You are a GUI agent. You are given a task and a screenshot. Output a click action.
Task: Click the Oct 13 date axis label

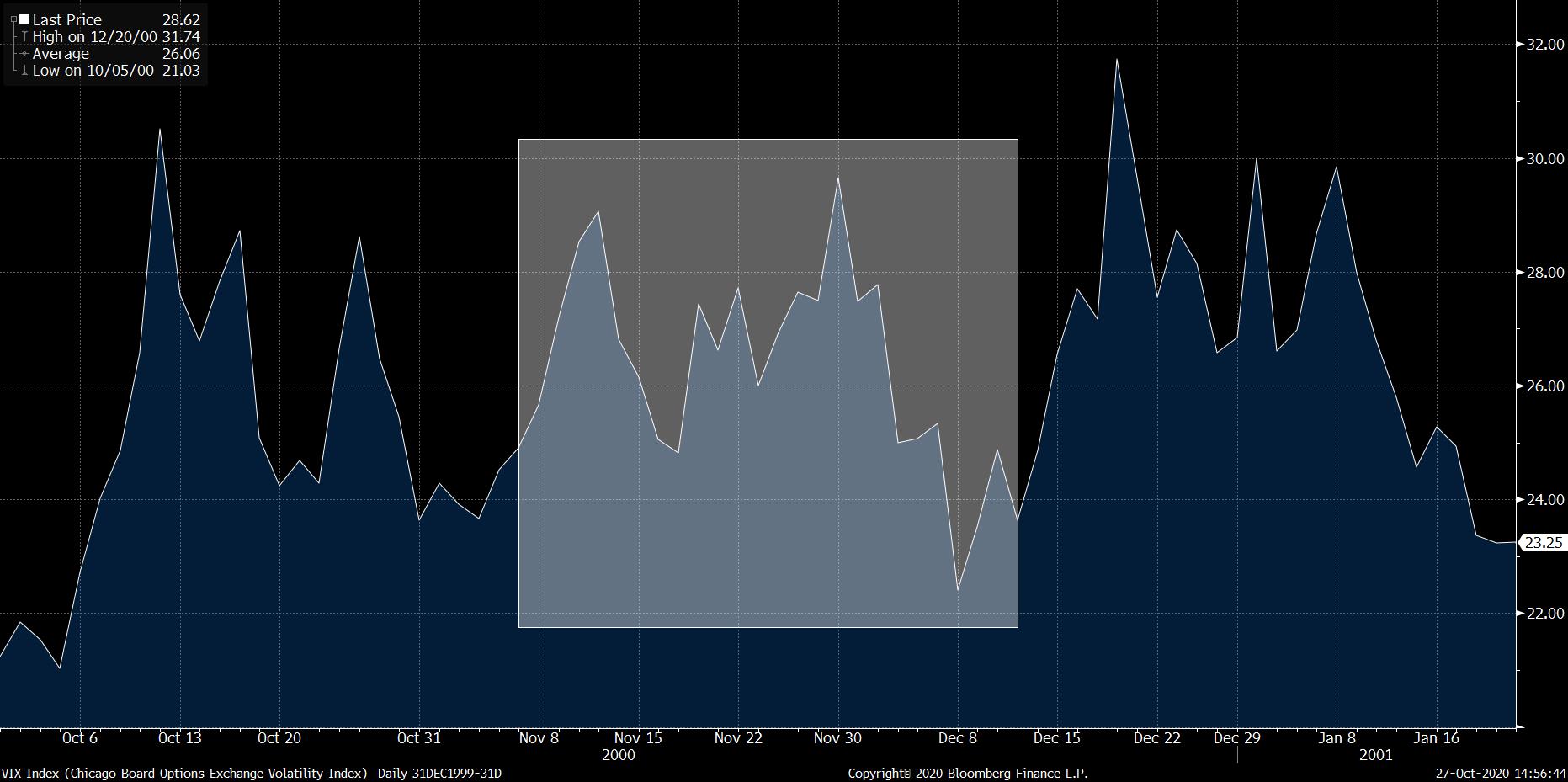point(179,738)
